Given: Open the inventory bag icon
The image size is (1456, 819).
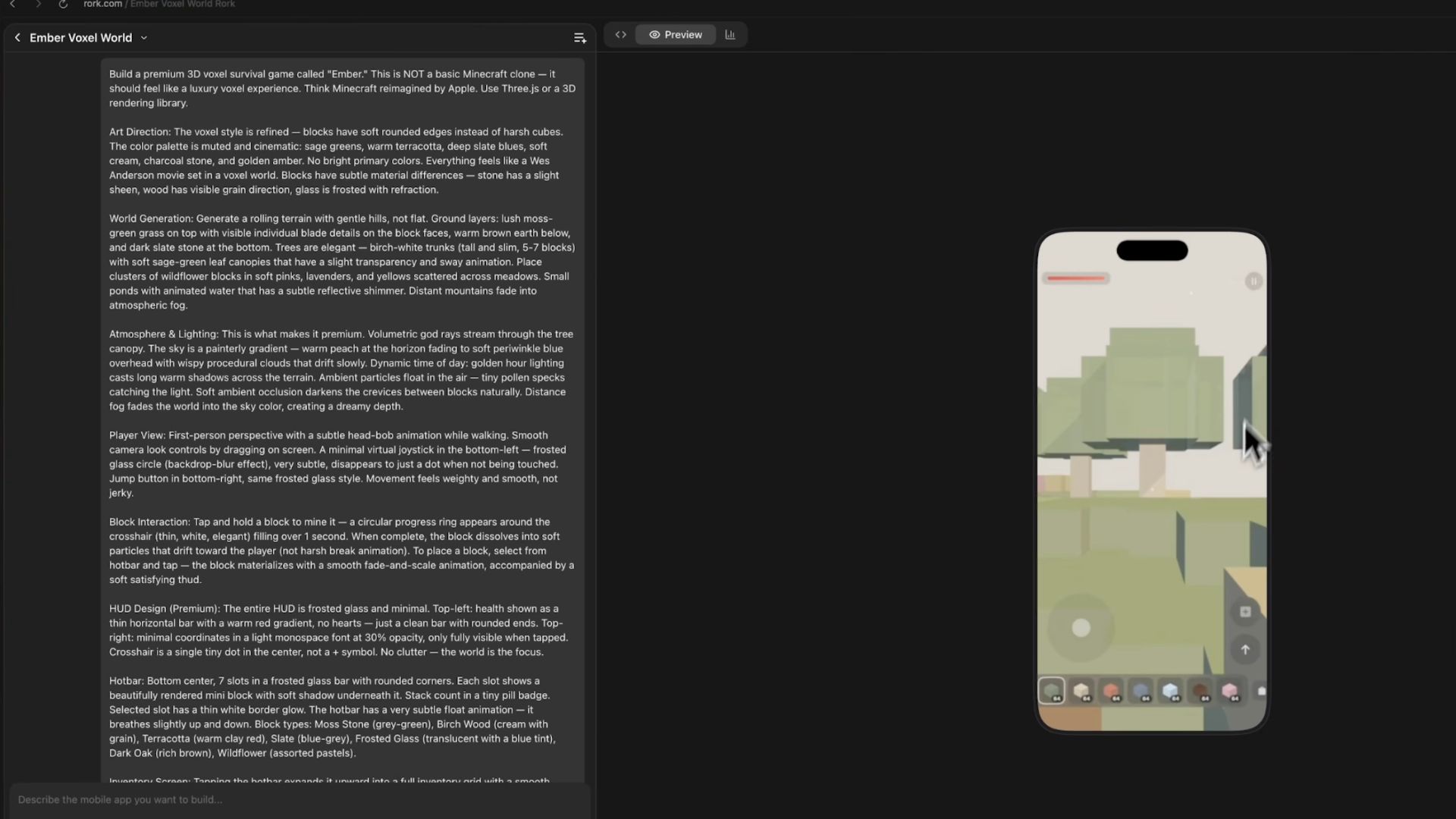Looking at the screenshot, I should click(1261, 692).
